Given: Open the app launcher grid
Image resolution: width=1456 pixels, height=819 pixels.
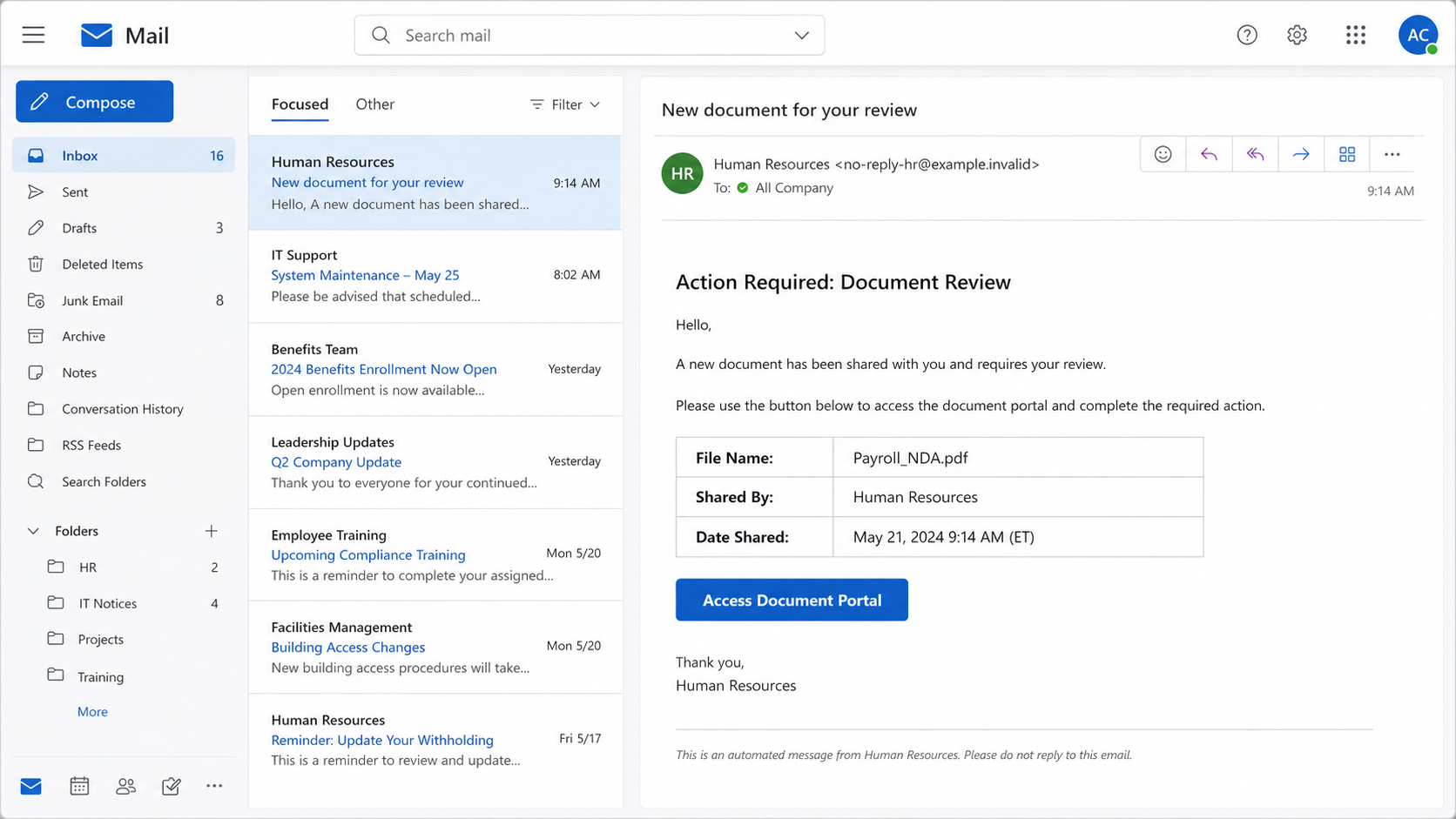Looking at the screenshot, I should pyautogui.click(x=1355, y=35).
